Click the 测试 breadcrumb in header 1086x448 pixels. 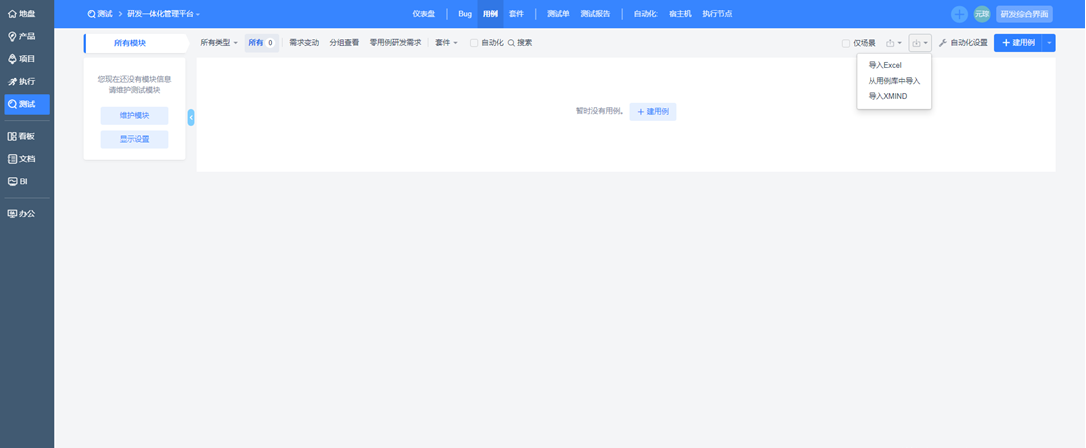coord(100,14)
